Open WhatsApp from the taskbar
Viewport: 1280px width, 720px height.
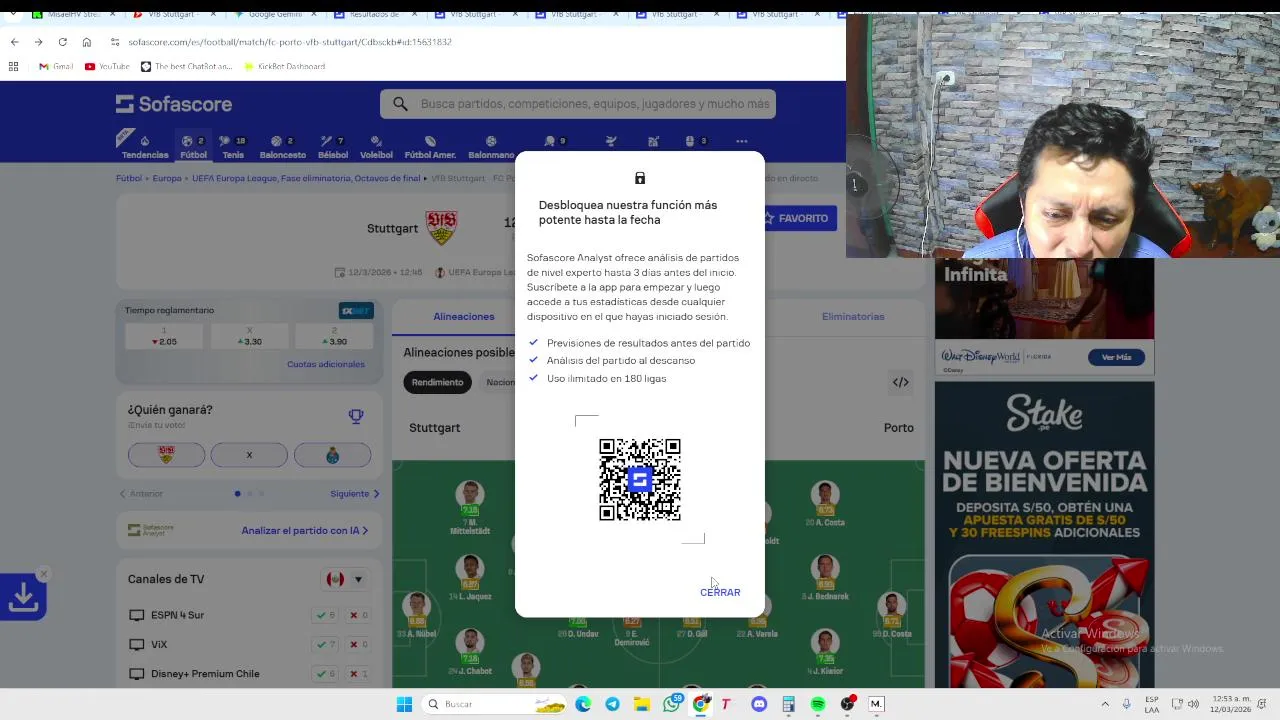click(672, 704)
